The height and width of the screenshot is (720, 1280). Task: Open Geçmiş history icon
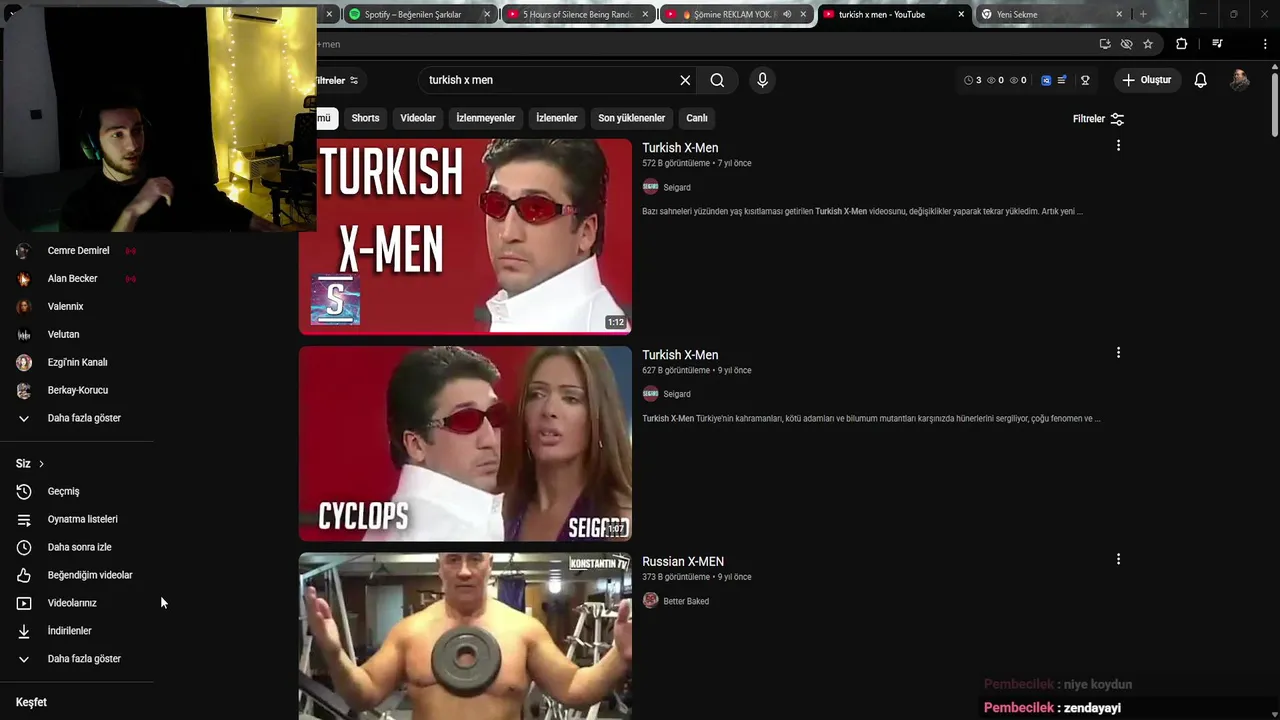[24, 492]
